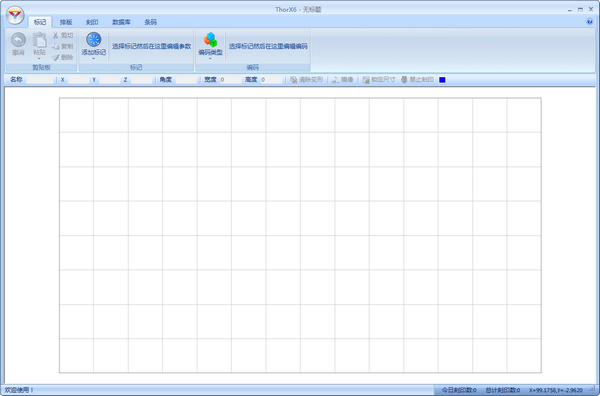Screen dimensions: 600x396
Task: Open the 刻印 ribbon tab
Action: point(92,22)
